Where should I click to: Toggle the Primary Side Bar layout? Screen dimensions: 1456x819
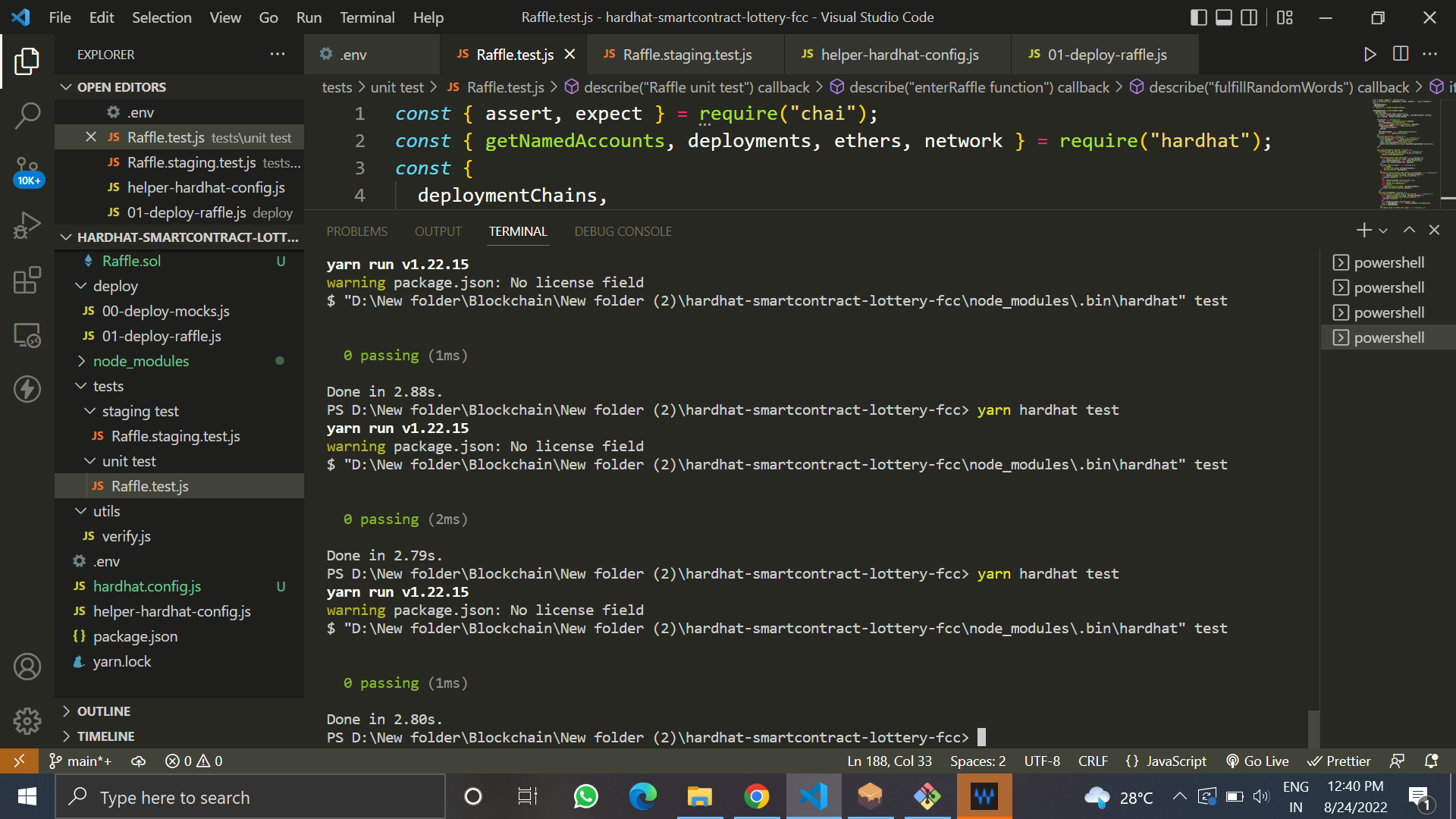click(1199, 17)
